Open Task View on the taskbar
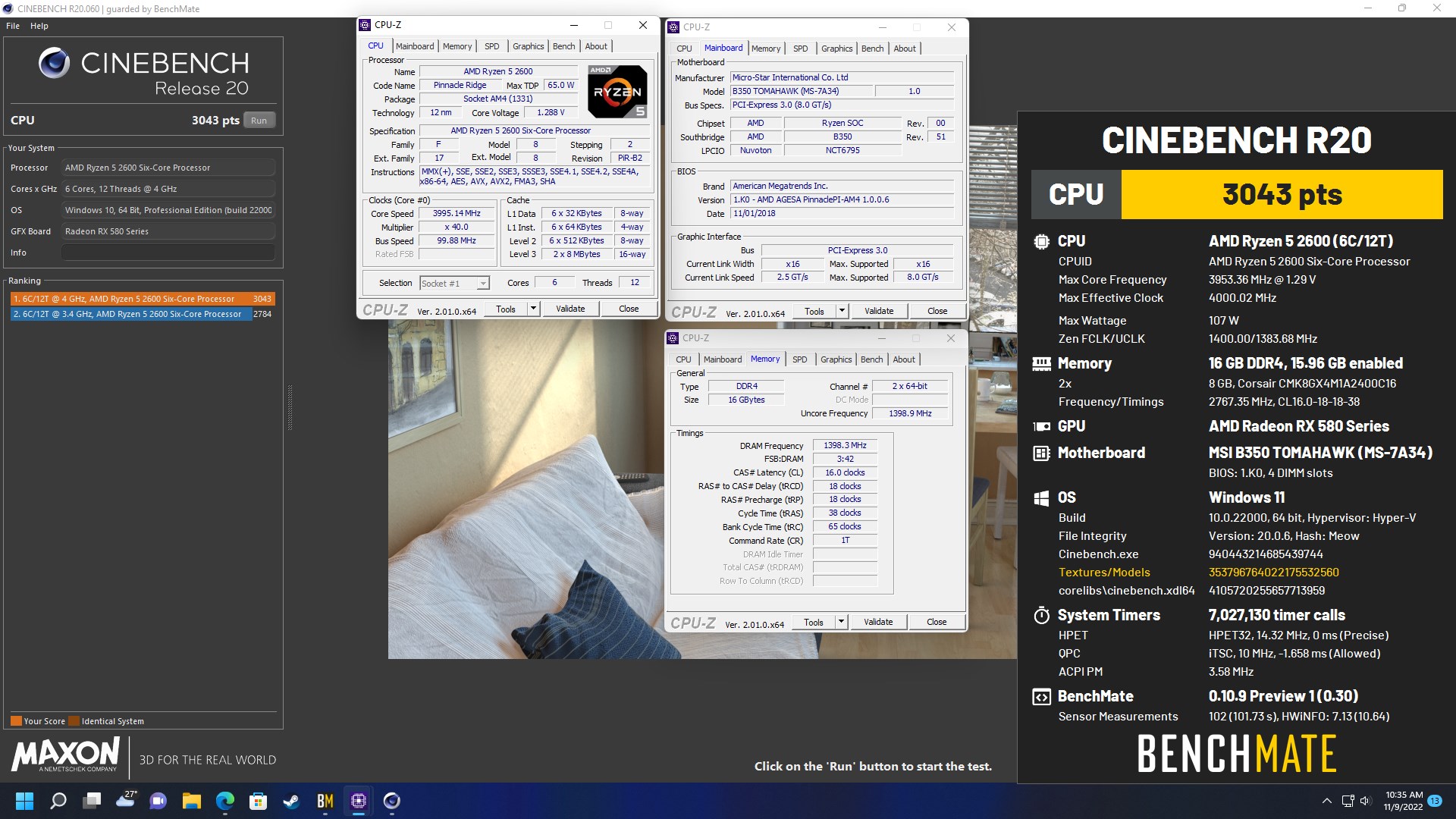Image resolution: width=1456 pixels, height=819 pixels. tap(92, 801)
